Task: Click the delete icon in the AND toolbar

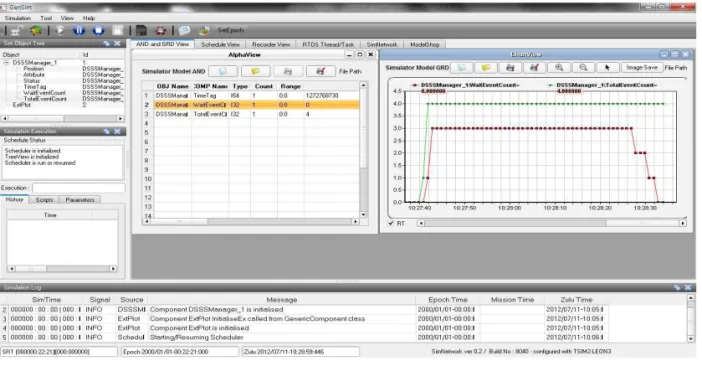Action: tap(321, 71)
